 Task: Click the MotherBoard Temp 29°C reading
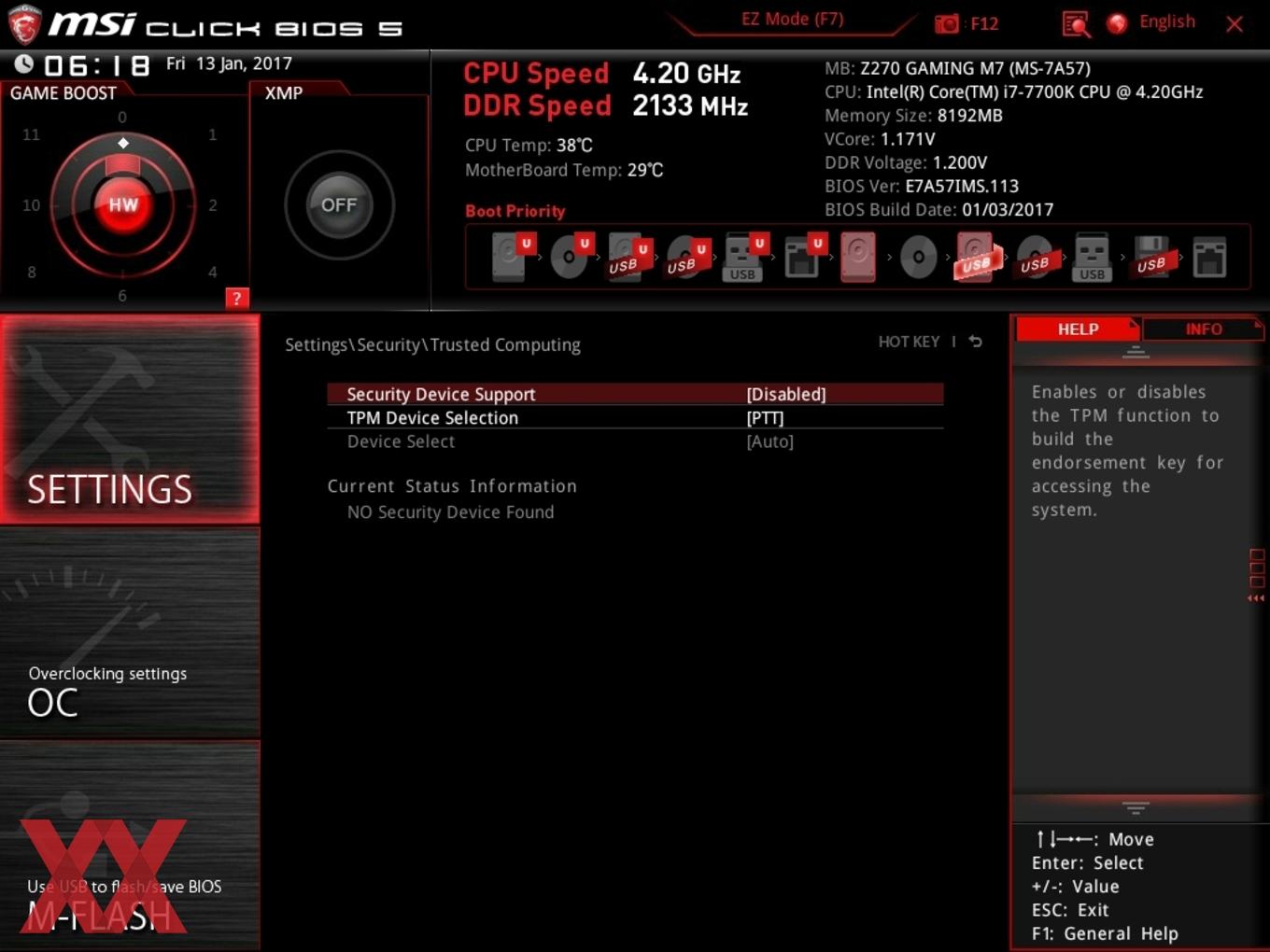[564, 170]
